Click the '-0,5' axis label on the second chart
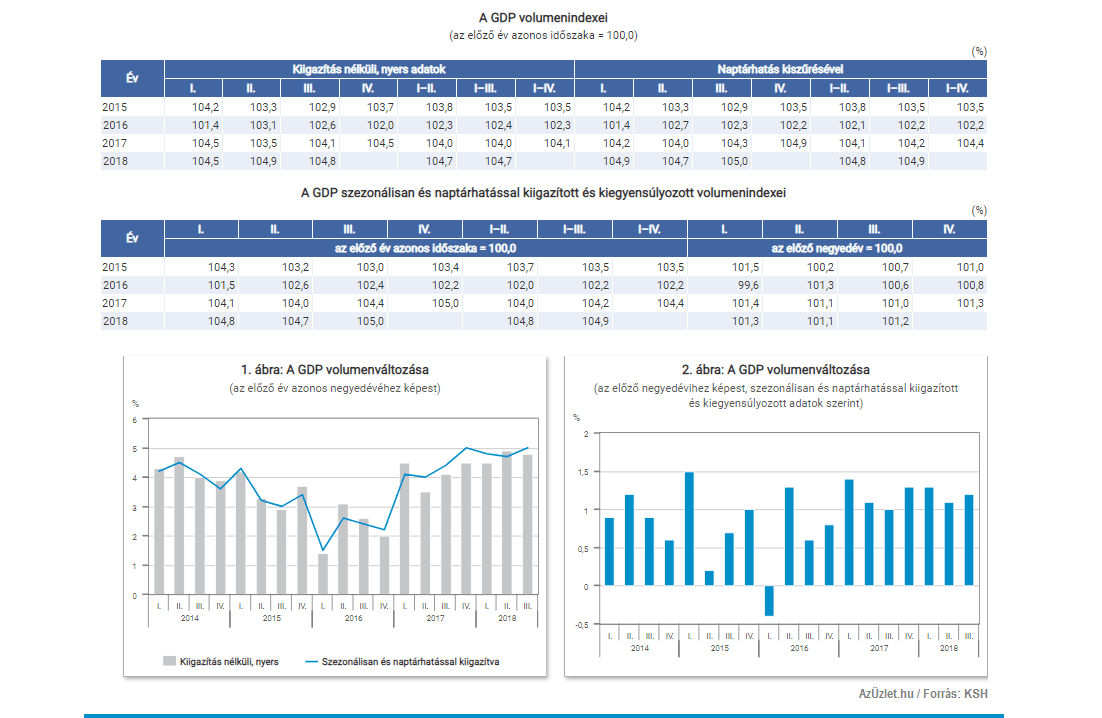 pos(580,625)
